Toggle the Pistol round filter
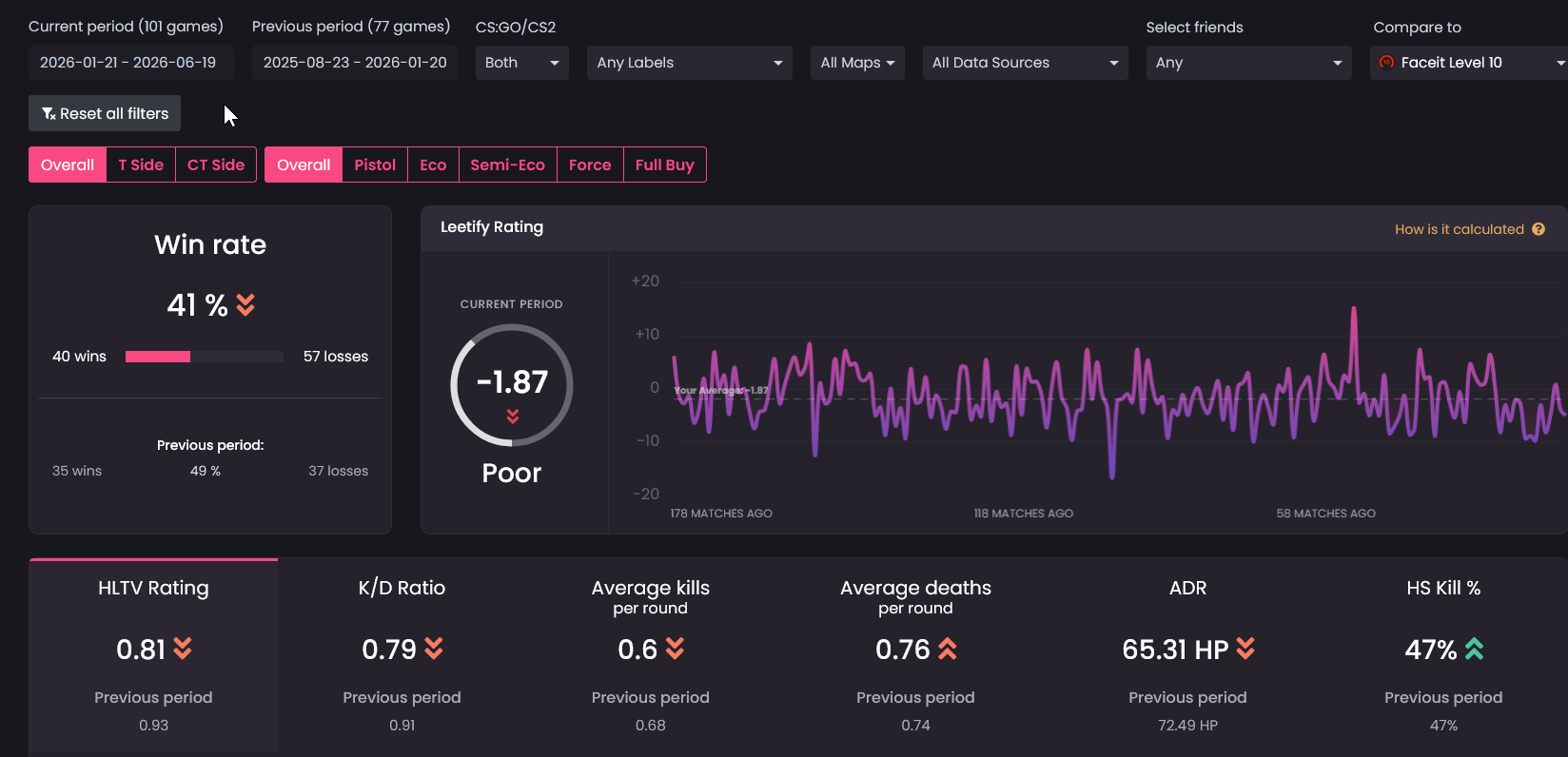This screenshot has height=757, width=1568. [x=375, y=165]
